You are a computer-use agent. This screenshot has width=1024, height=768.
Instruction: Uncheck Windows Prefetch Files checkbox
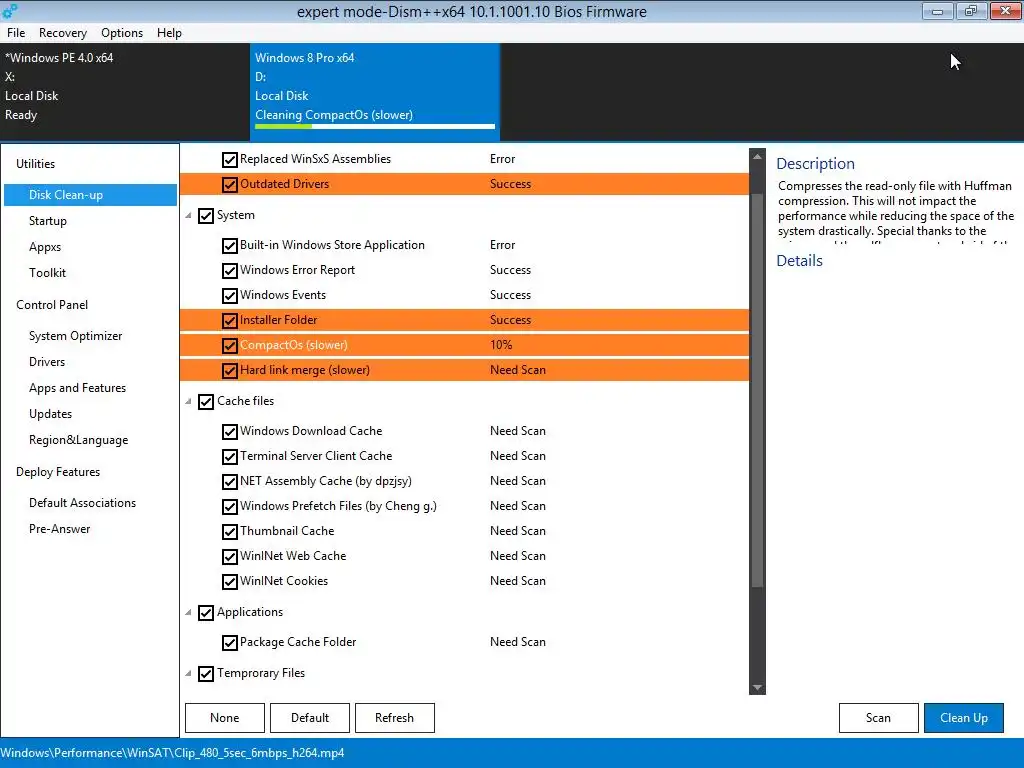click(229, 506)
